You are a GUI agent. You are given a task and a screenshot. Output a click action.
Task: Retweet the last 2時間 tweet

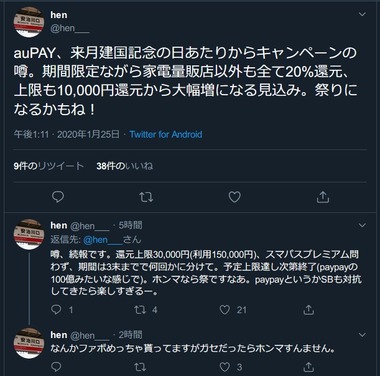coord(140,367)
